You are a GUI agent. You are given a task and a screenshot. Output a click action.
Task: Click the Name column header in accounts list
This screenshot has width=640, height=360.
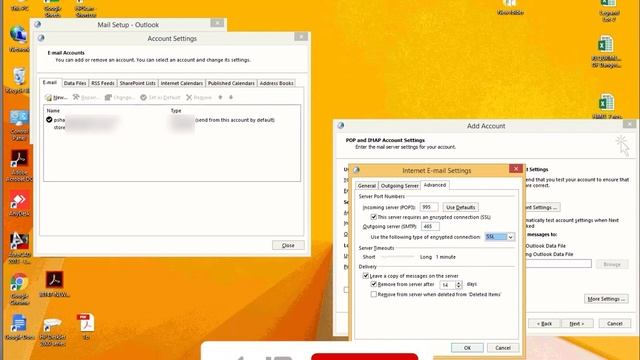[x=53, y=111]
